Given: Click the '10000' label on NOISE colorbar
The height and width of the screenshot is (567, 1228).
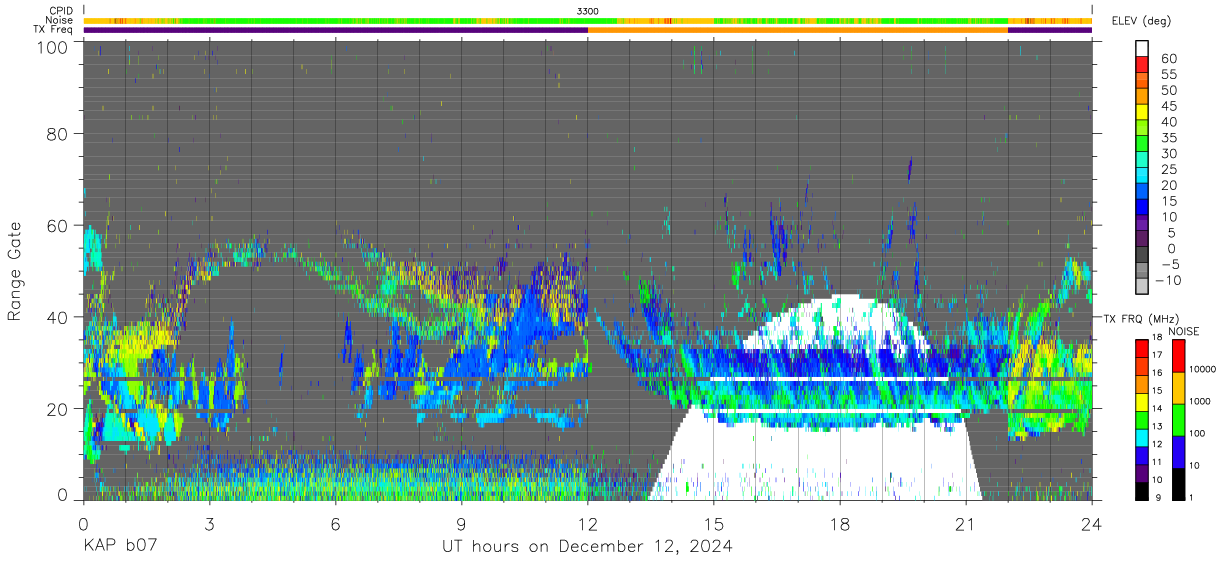Looking at the screenshot, I should click(x=1204, y=370).
